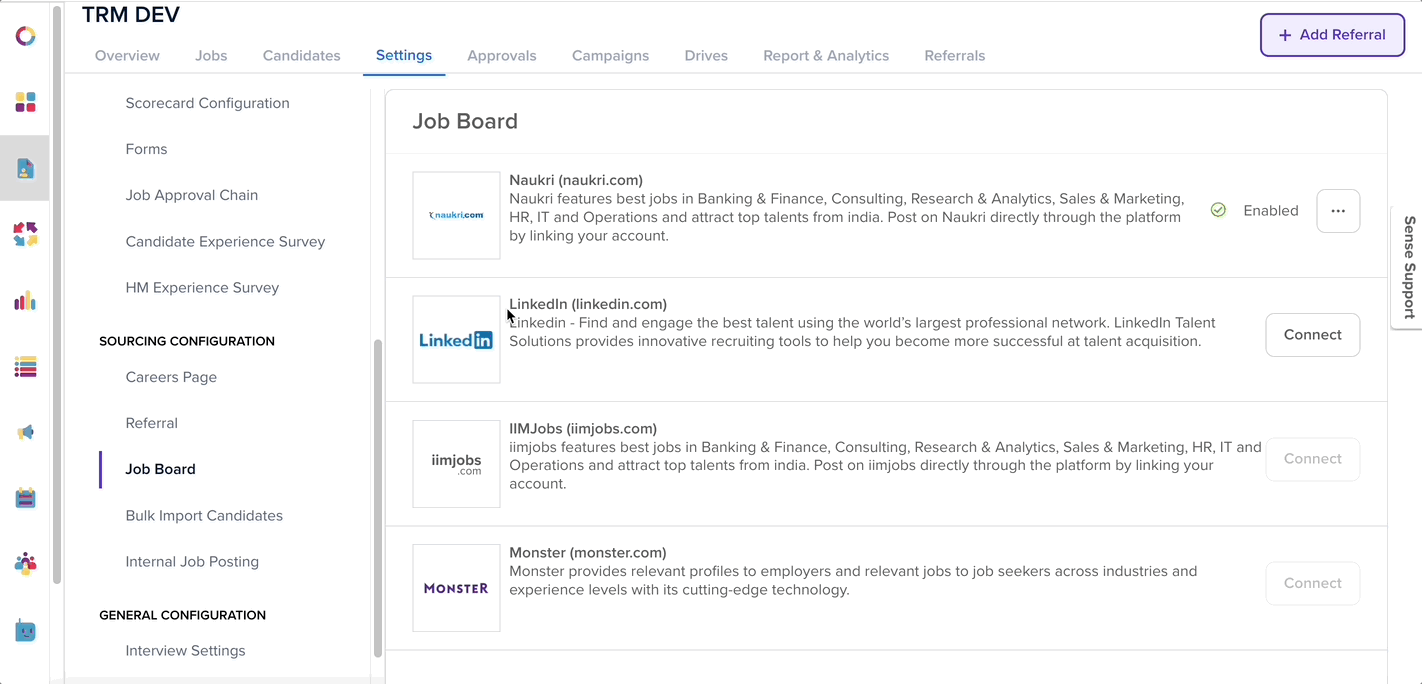Open the four-arrows icon in left sidebar
Viewport: 1422px width, 684px height.
[26, 234]
